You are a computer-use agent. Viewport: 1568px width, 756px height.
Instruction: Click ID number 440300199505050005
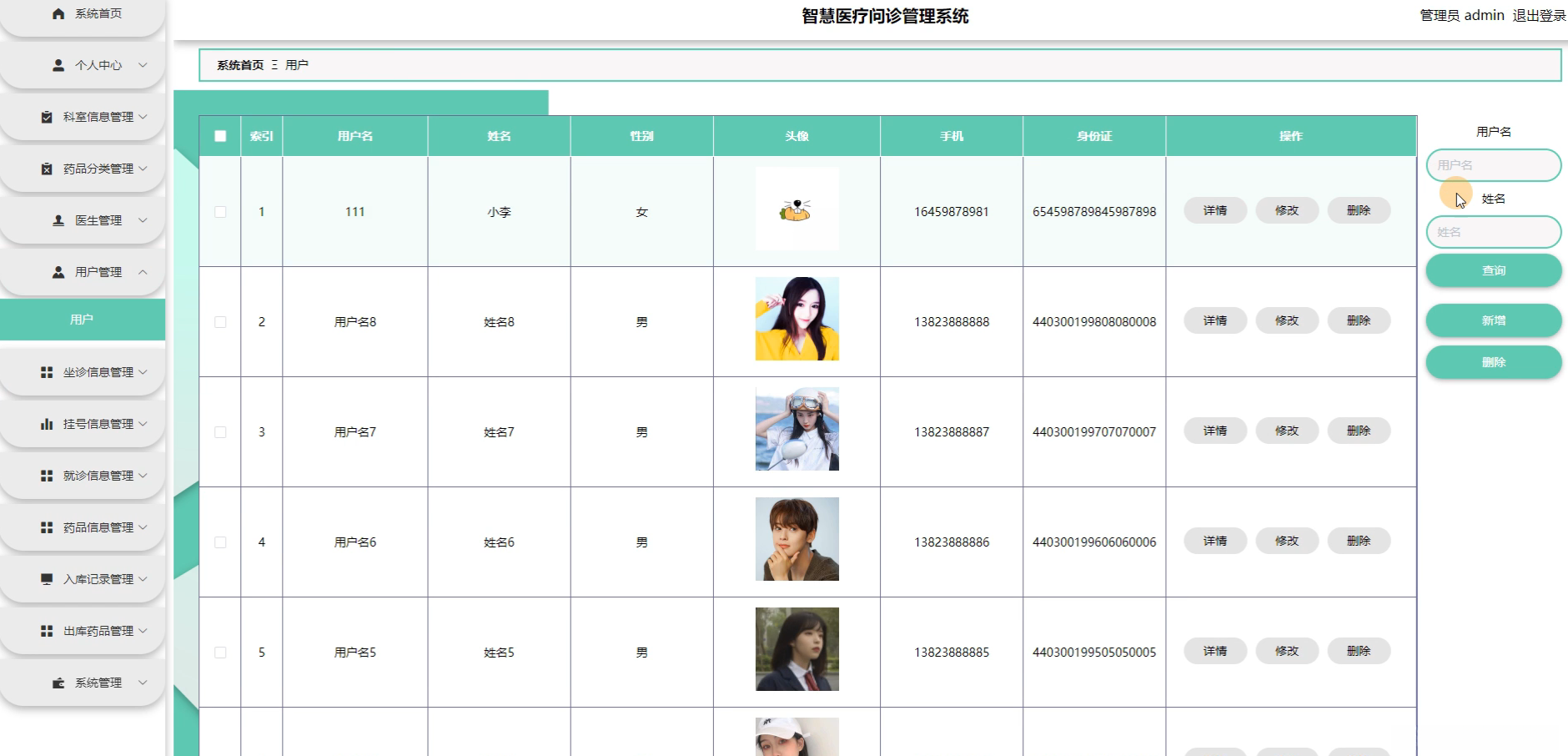pos(1094,653)
